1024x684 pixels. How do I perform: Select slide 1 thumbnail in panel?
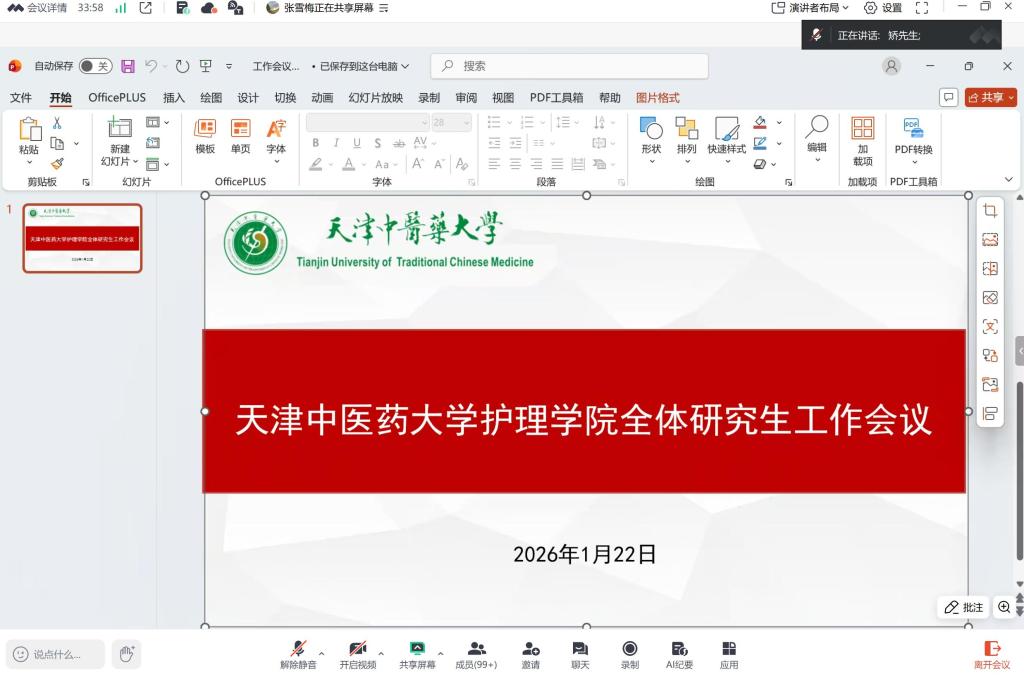83,238
